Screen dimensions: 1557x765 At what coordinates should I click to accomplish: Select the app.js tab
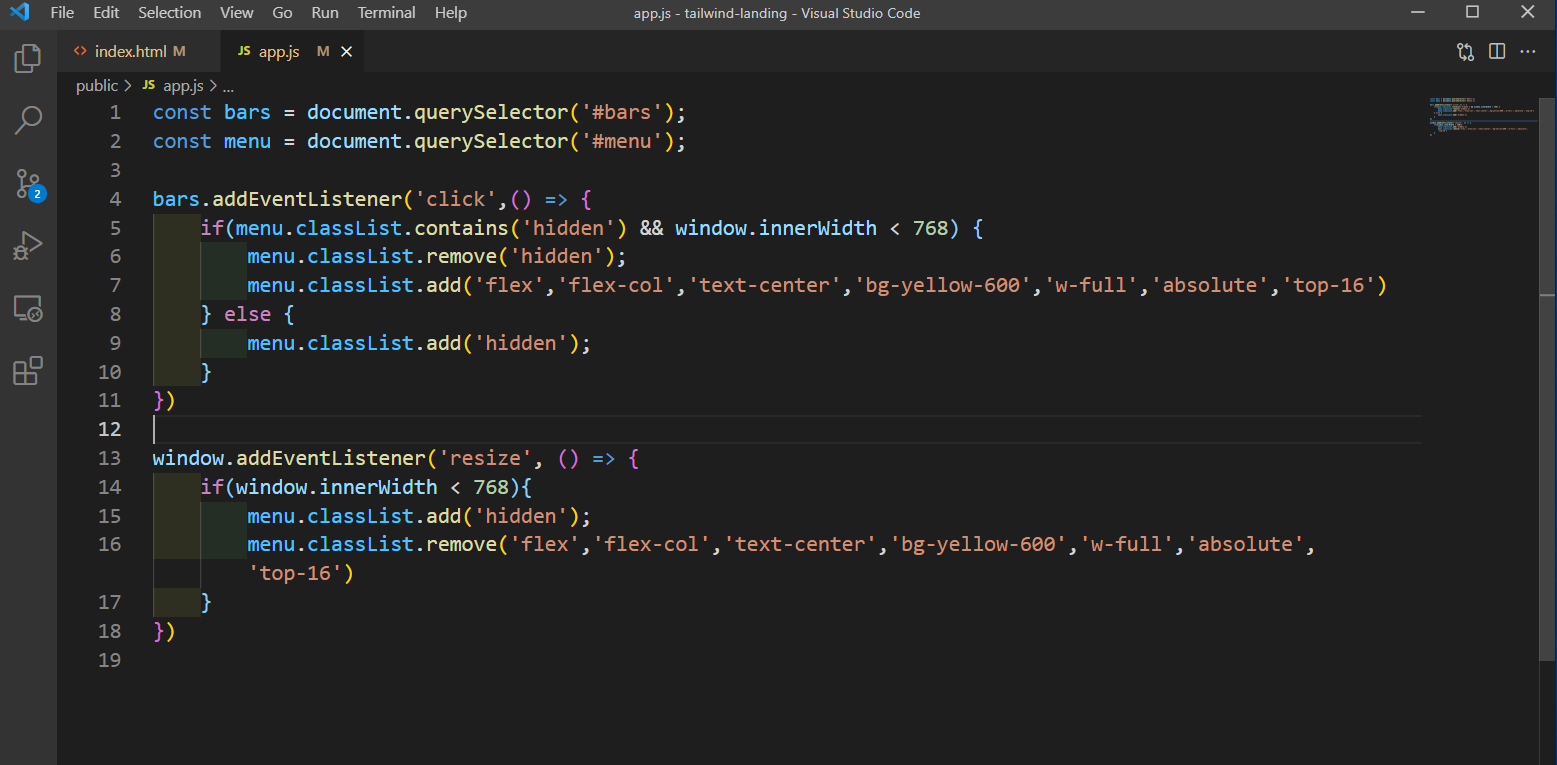point(290,52)
